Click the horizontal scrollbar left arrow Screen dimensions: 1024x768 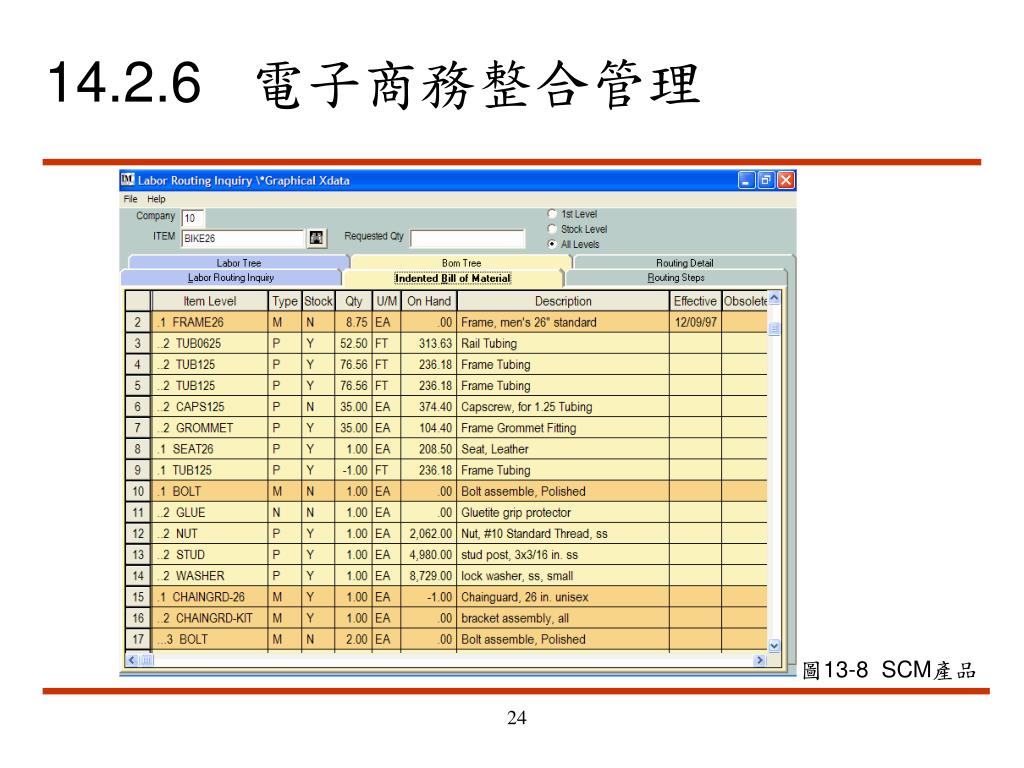tap(133, 660)
